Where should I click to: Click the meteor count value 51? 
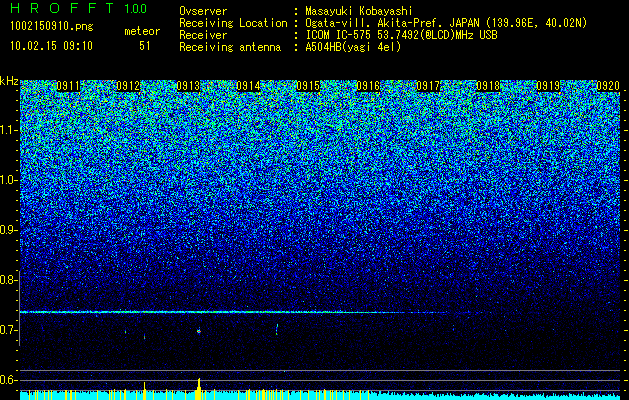point(145,46)
